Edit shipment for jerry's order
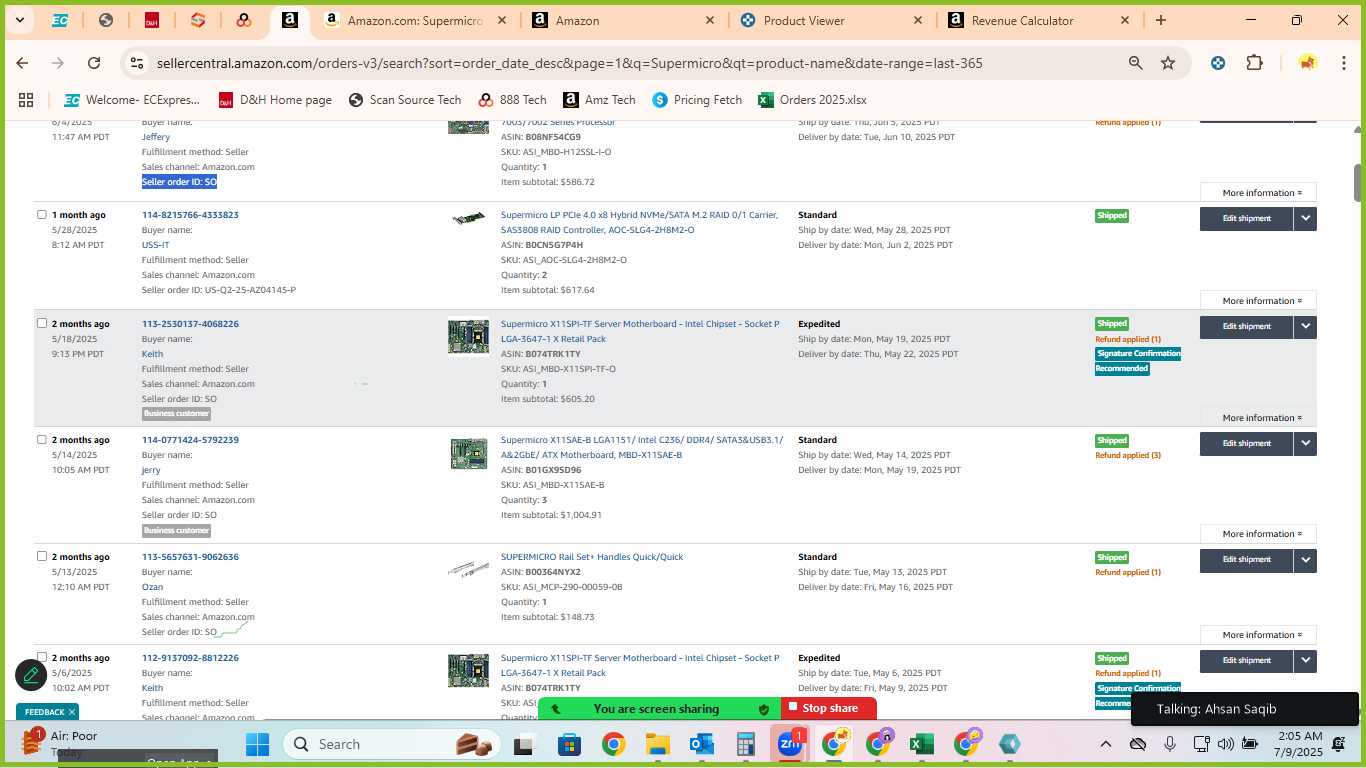The height and width of the screenshot is (768, 1366). 1246,443
